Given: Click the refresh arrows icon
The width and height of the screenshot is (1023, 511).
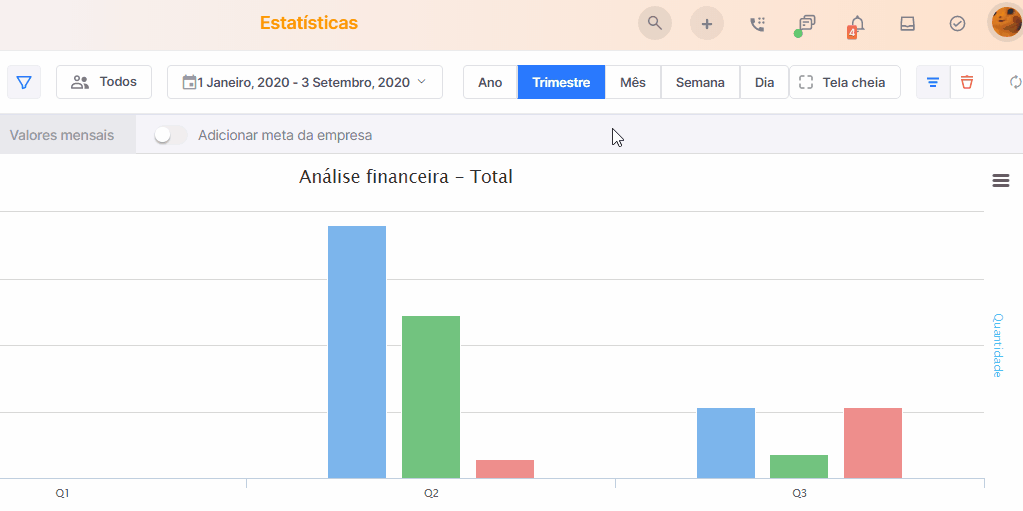Looking at the screenshot, I should coord(1015,82).
